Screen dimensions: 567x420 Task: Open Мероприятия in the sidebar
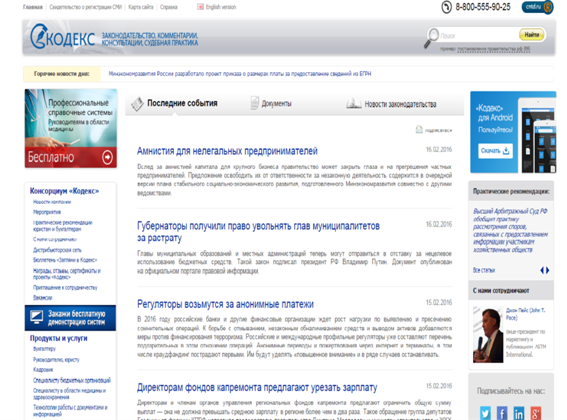point(47,212)
